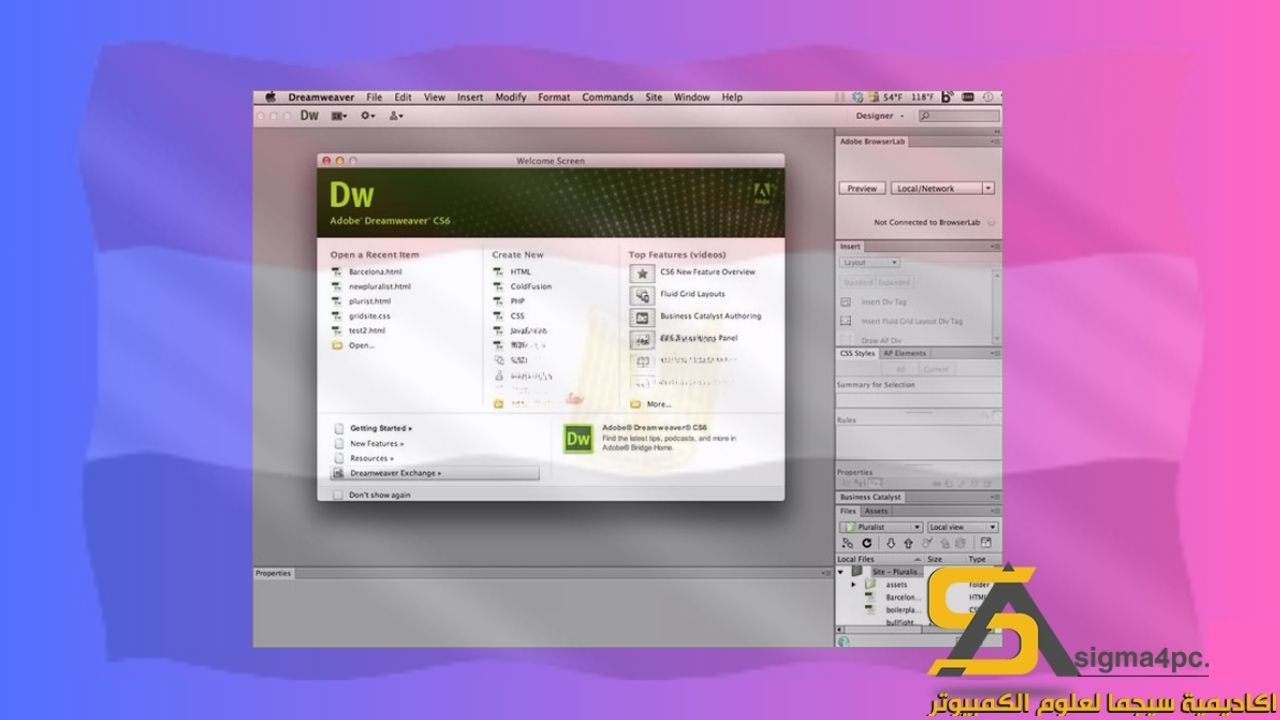Image resolution: width=1280 pixels, height=720 pixels.
Task: Click the Refresh icon in the Files panel
Action: coord(868,543)
